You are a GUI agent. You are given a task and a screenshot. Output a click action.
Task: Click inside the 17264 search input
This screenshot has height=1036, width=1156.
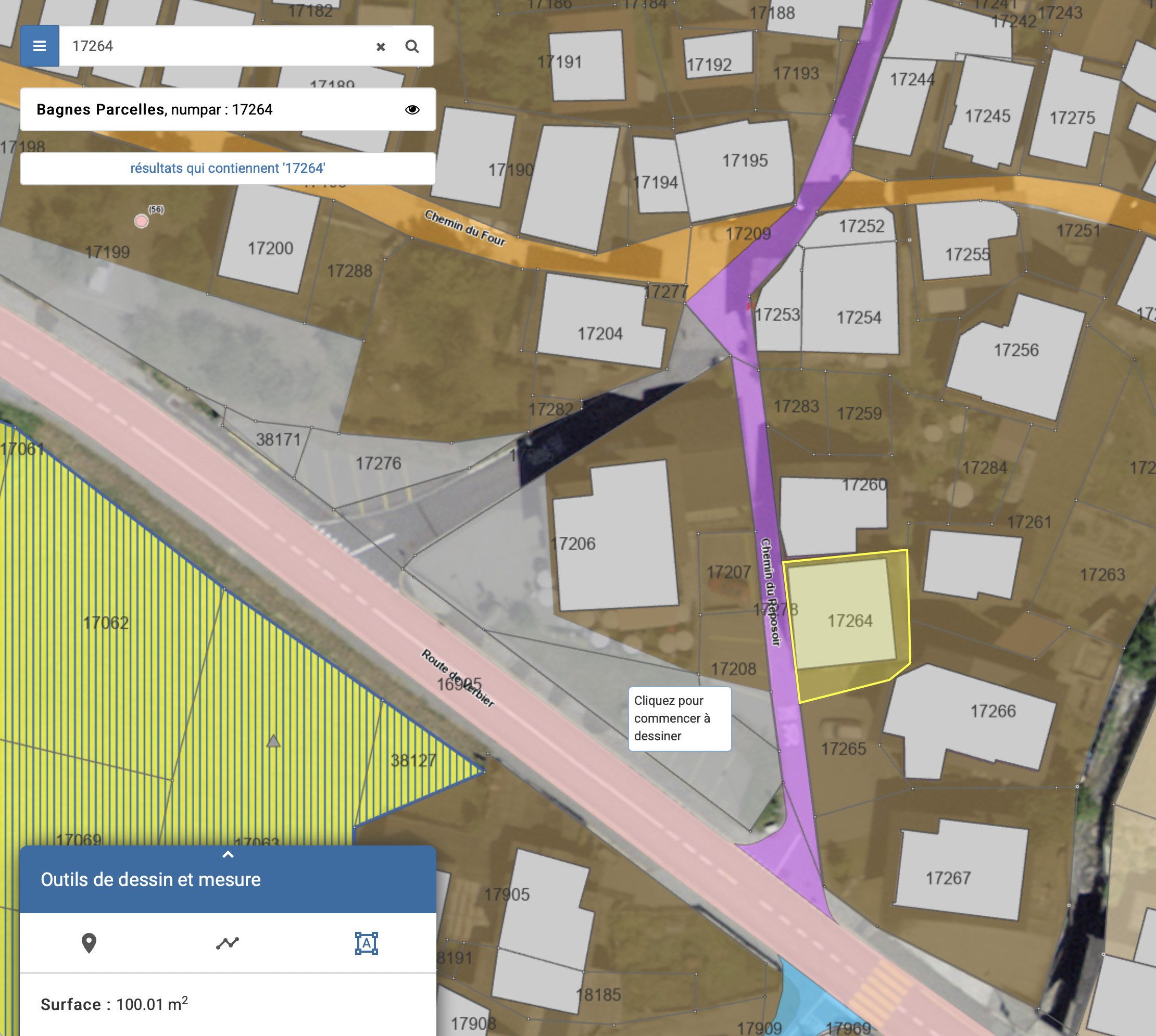217,46
